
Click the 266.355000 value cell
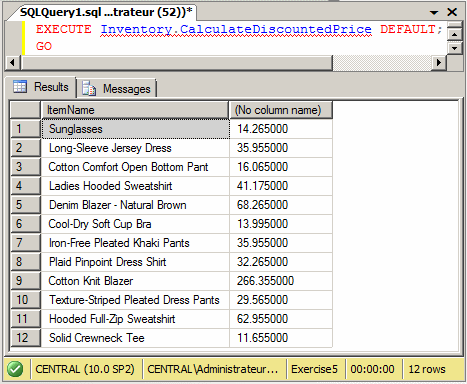pos(281,281)
